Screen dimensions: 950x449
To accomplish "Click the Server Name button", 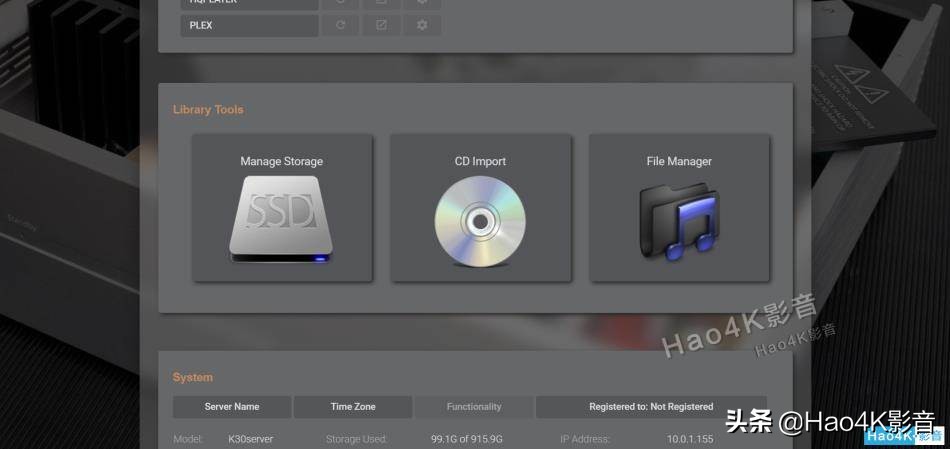I will (x=232, y=407).
